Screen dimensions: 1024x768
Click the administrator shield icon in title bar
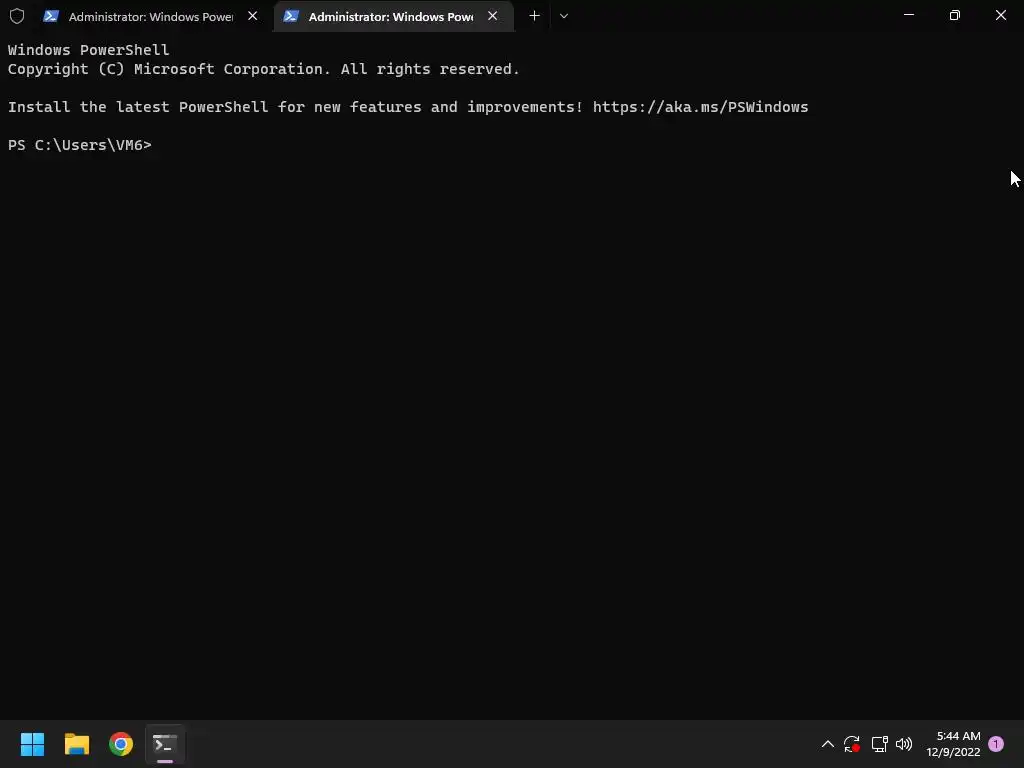coord(17,16)
